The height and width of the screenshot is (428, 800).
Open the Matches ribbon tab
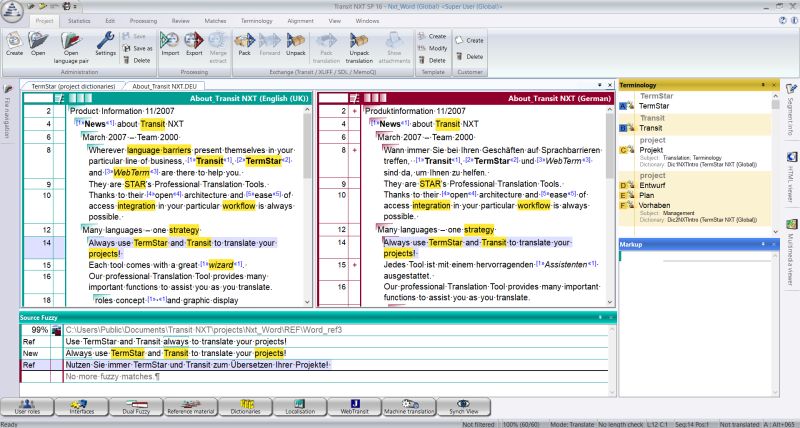(215, 21)
